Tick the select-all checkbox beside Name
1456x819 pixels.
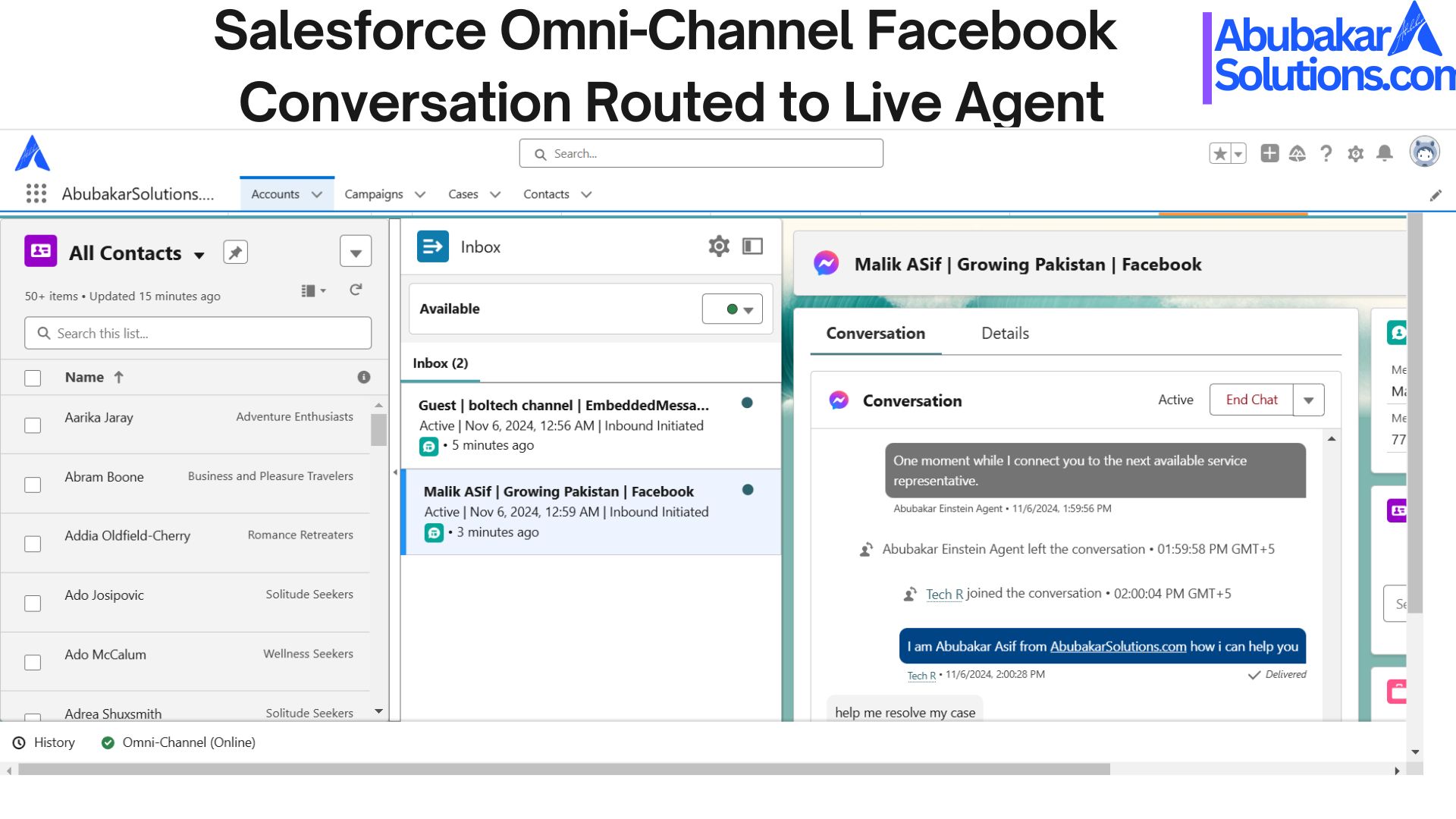click(x=33, y=378)
